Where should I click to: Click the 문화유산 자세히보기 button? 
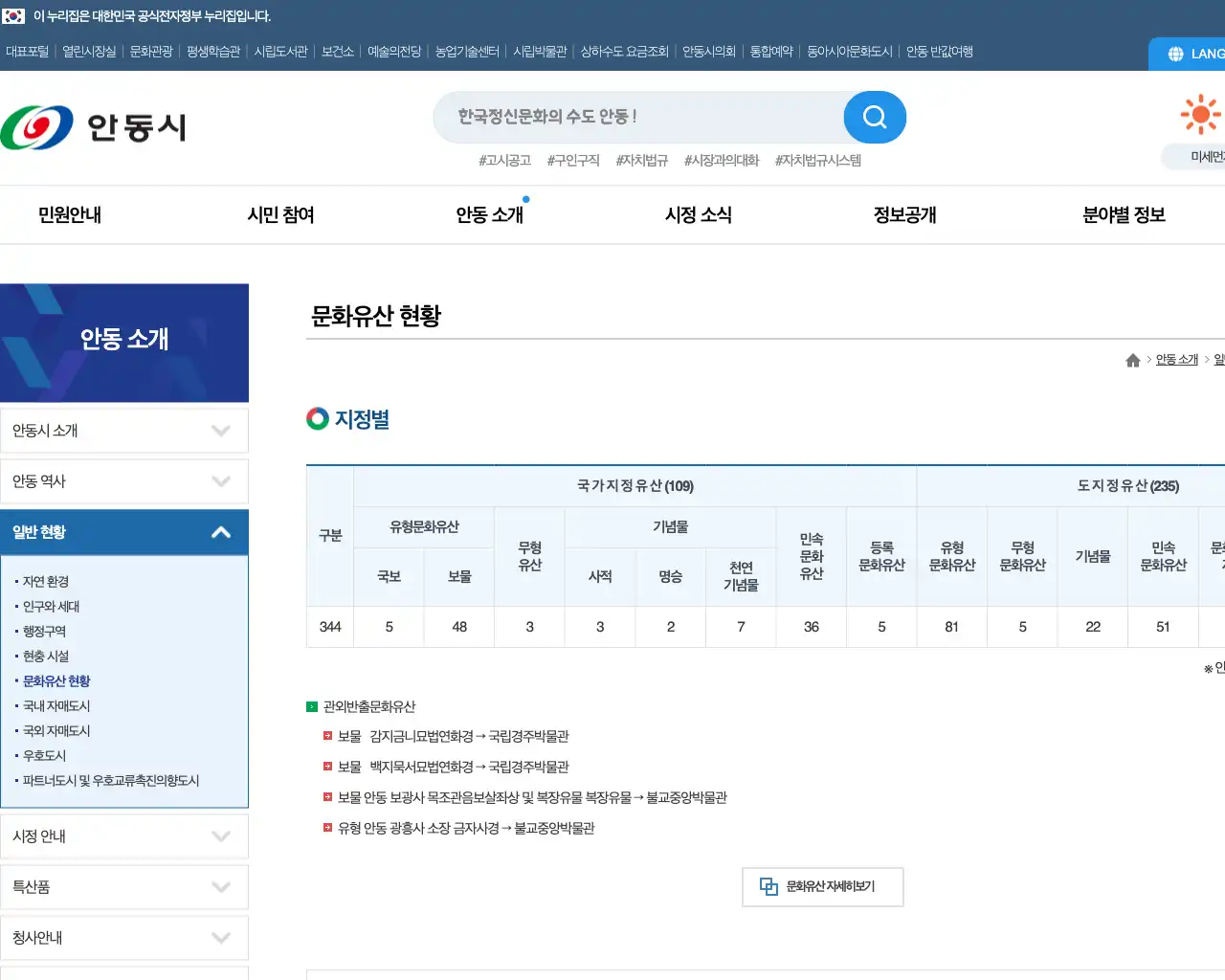pyautogui.click(x=823, y=887)
